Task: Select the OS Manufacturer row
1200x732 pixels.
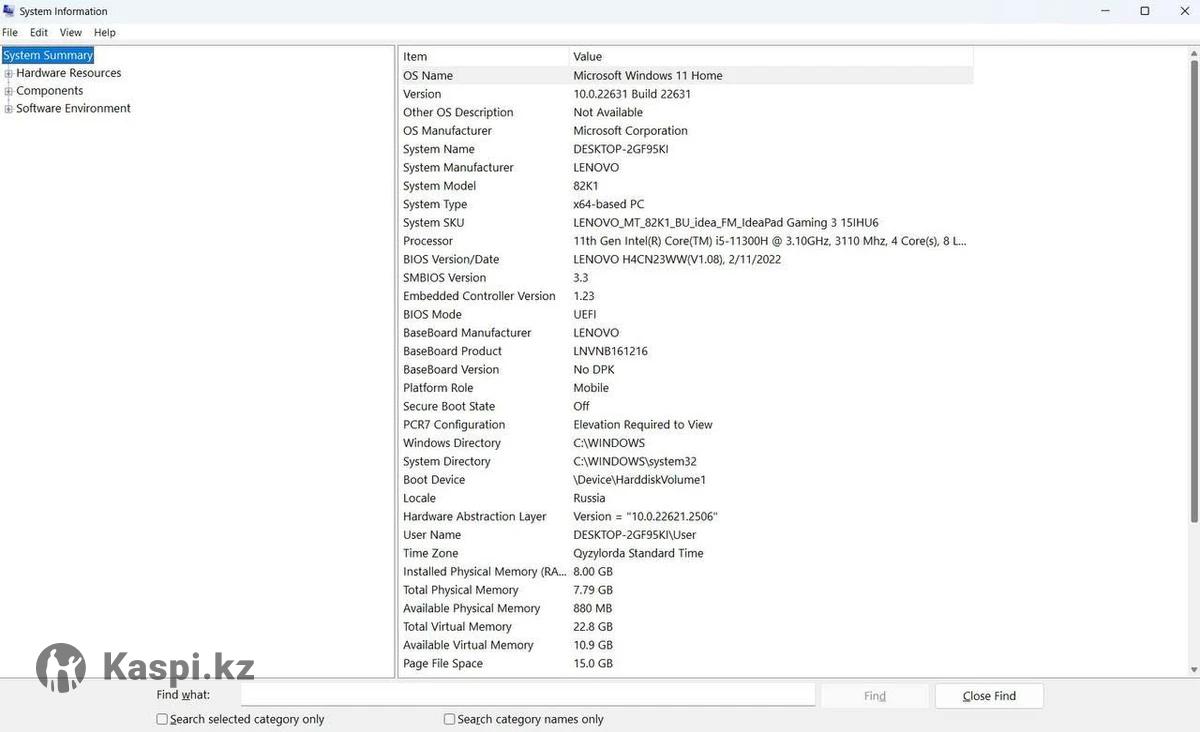Action: point(686,131)
